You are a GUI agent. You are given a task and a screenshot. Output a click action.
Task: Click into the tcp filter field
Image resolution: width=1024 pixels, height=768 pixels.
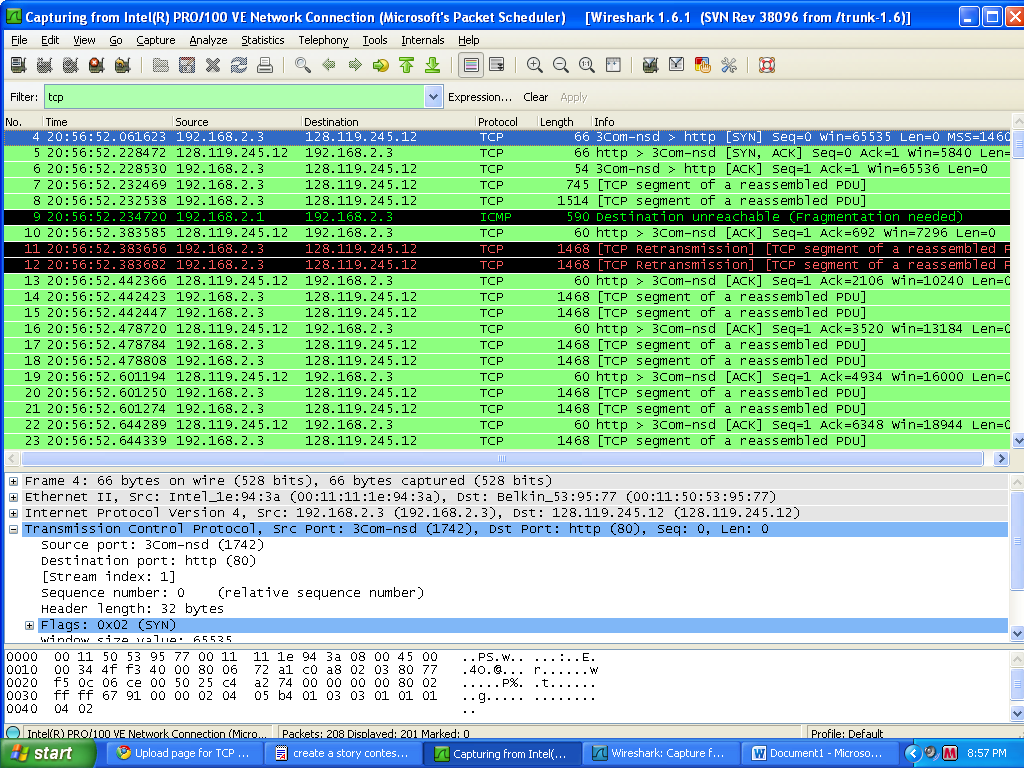[235, 97]
